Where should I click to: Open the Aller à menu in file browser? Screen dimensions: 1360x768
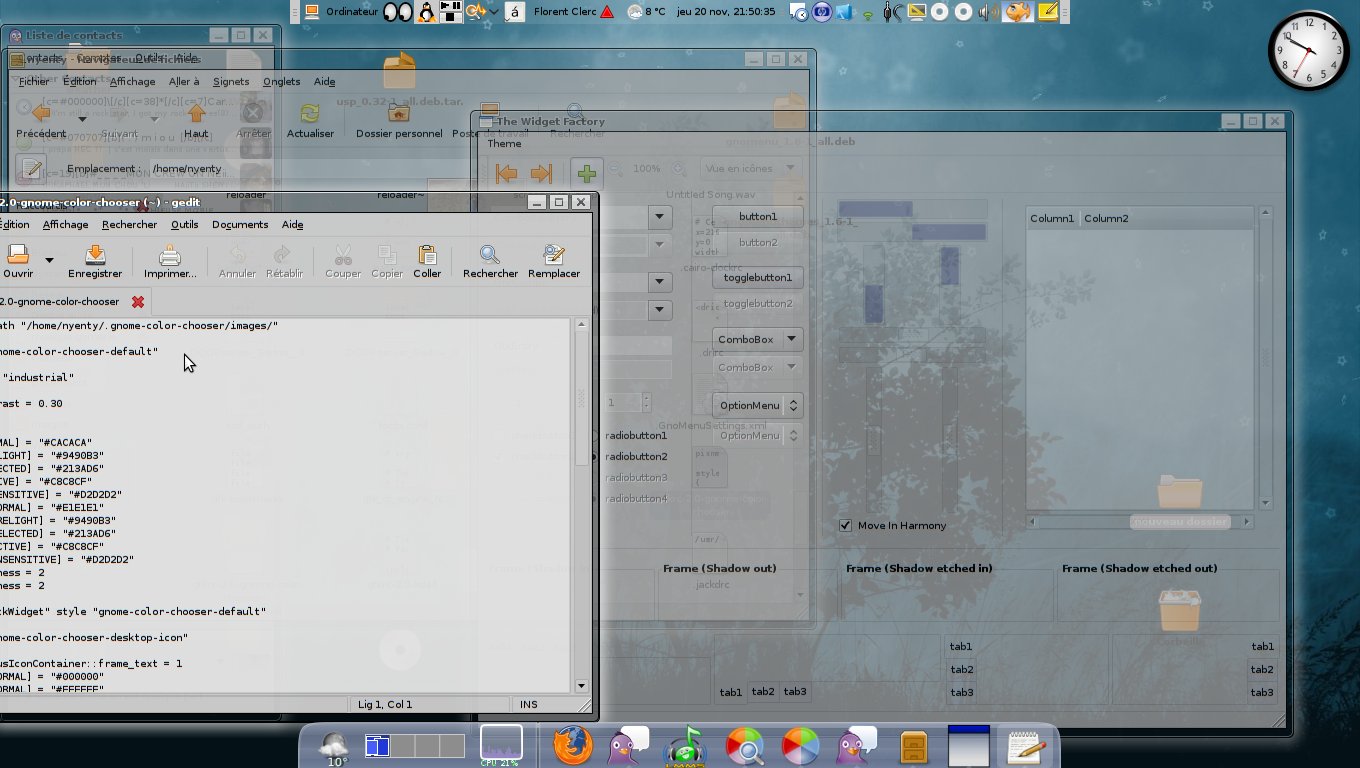(x=184, y=82)
